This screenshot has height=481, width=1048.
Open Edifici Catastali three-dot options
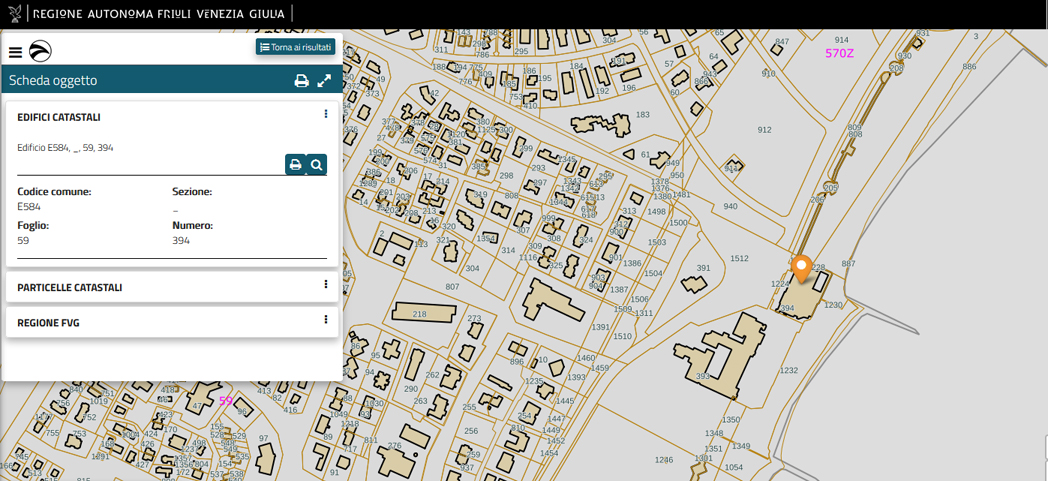326,114
